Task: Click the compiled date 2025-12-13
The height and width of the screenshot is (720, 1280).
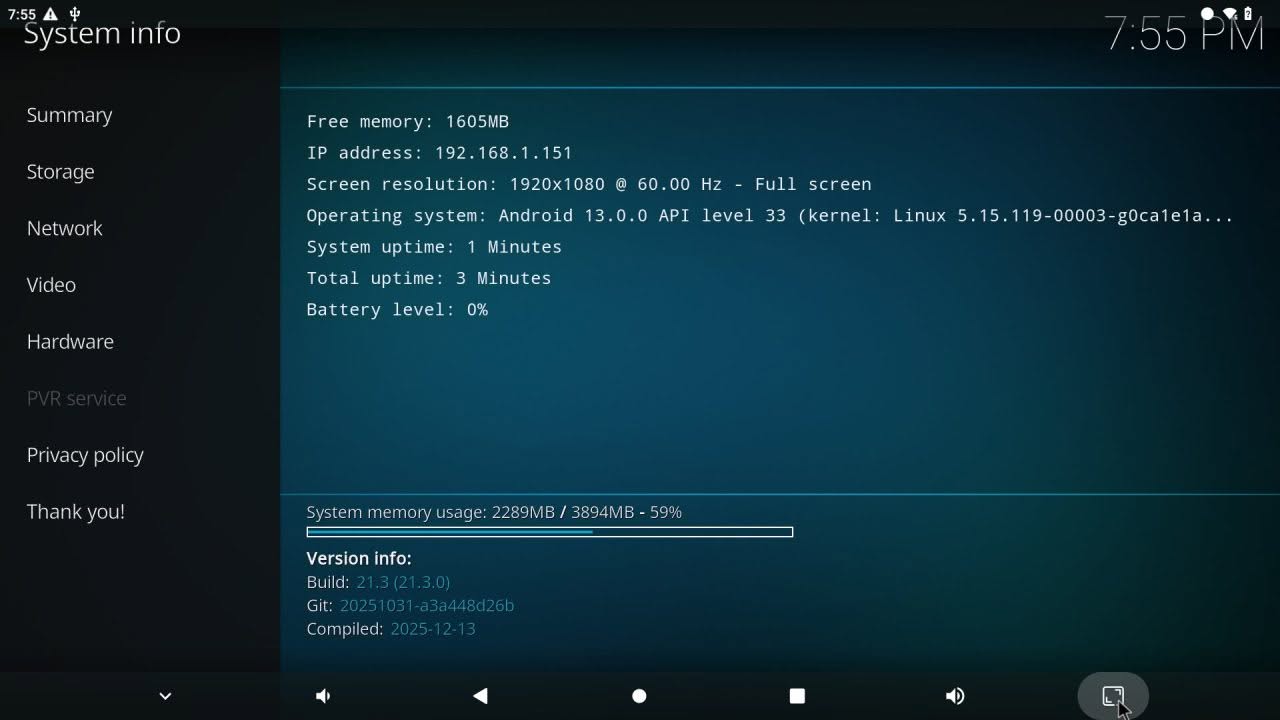Action: tap(433, 629)
